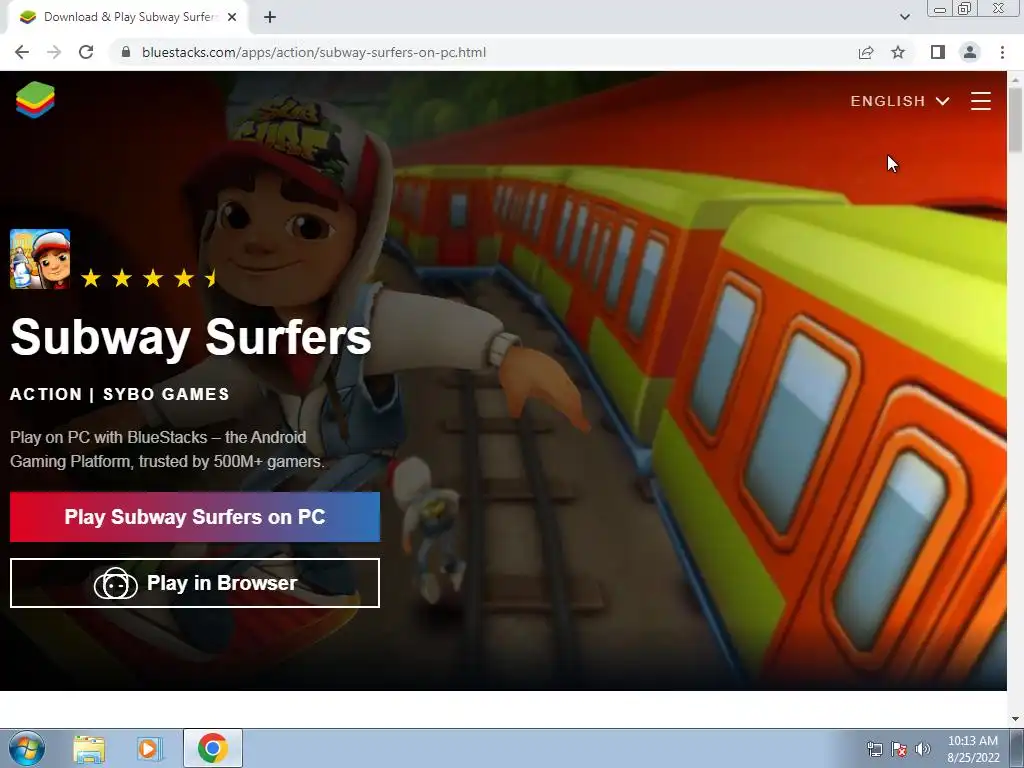Click Play Subway Surfers on PC button

click(x=195, y=517)
